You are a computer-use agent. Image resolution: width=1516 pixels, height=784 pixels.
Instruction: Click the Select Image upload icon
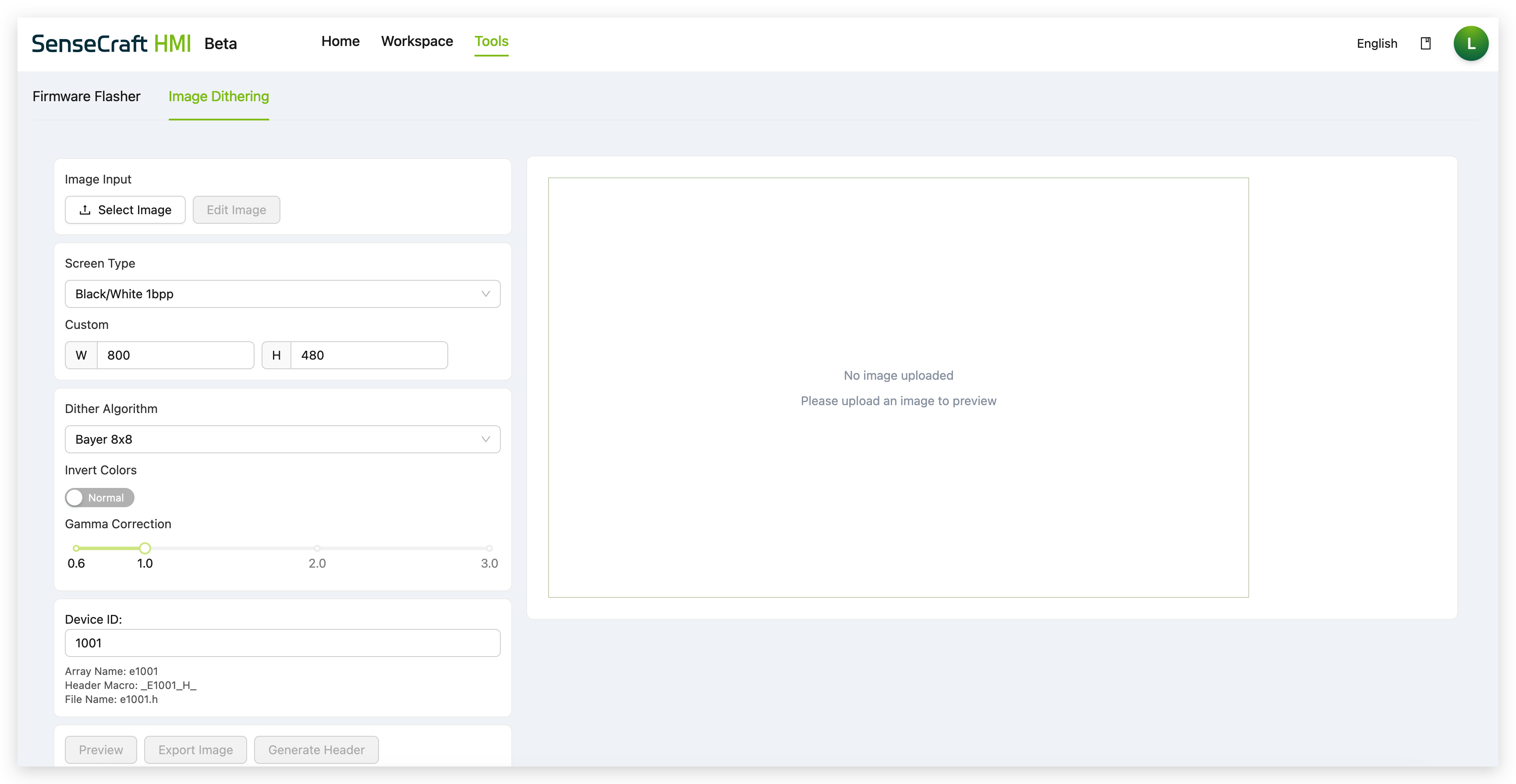(85, 210)
